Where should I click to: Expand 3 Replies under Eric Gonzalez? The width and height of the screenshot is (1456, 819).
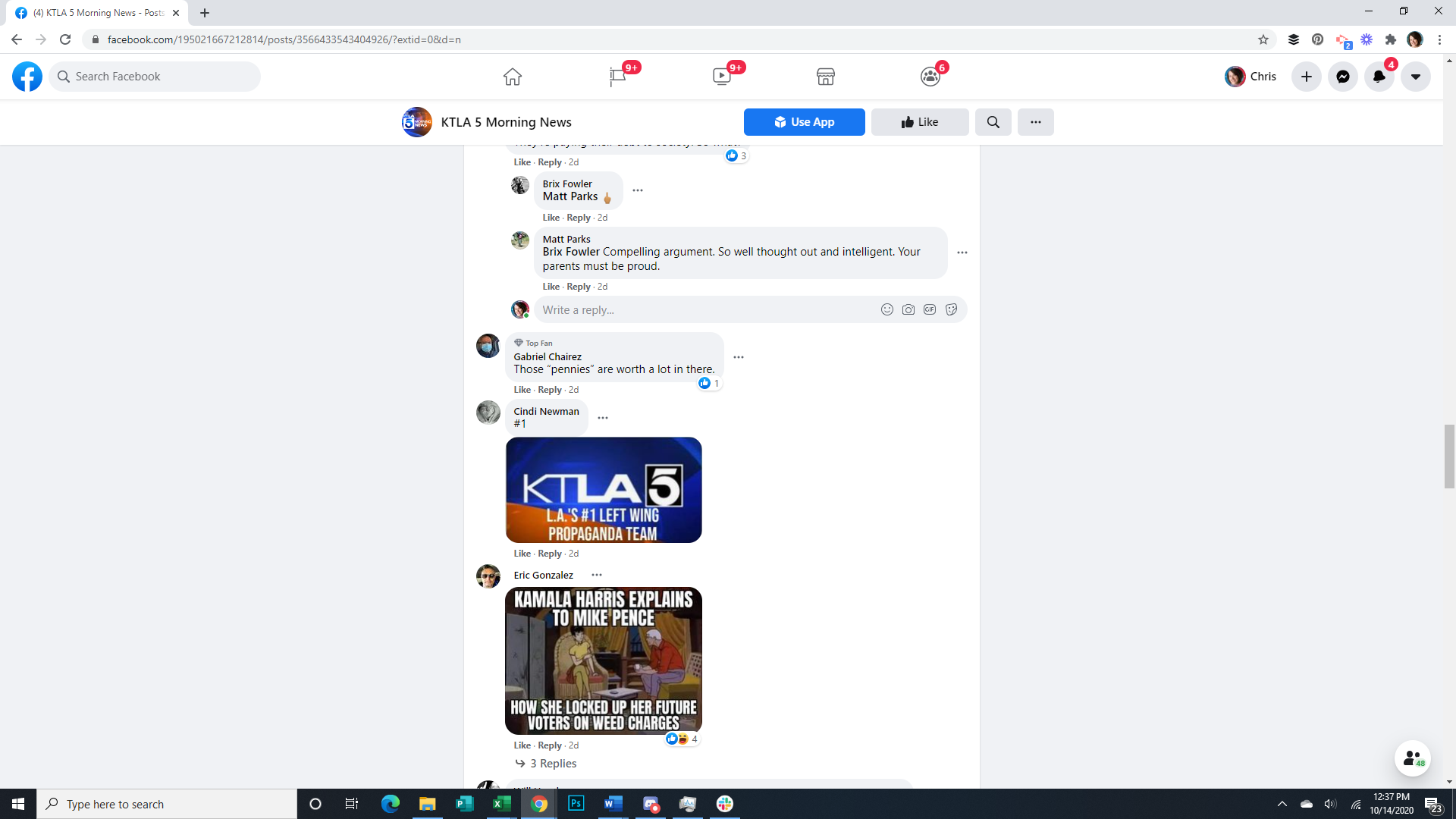pos(553,764)
